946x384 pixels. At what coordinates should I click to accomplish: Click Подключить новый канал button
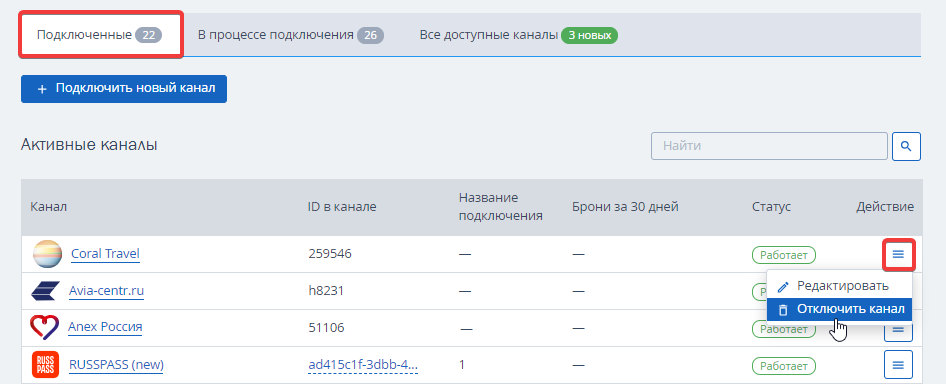124,89
